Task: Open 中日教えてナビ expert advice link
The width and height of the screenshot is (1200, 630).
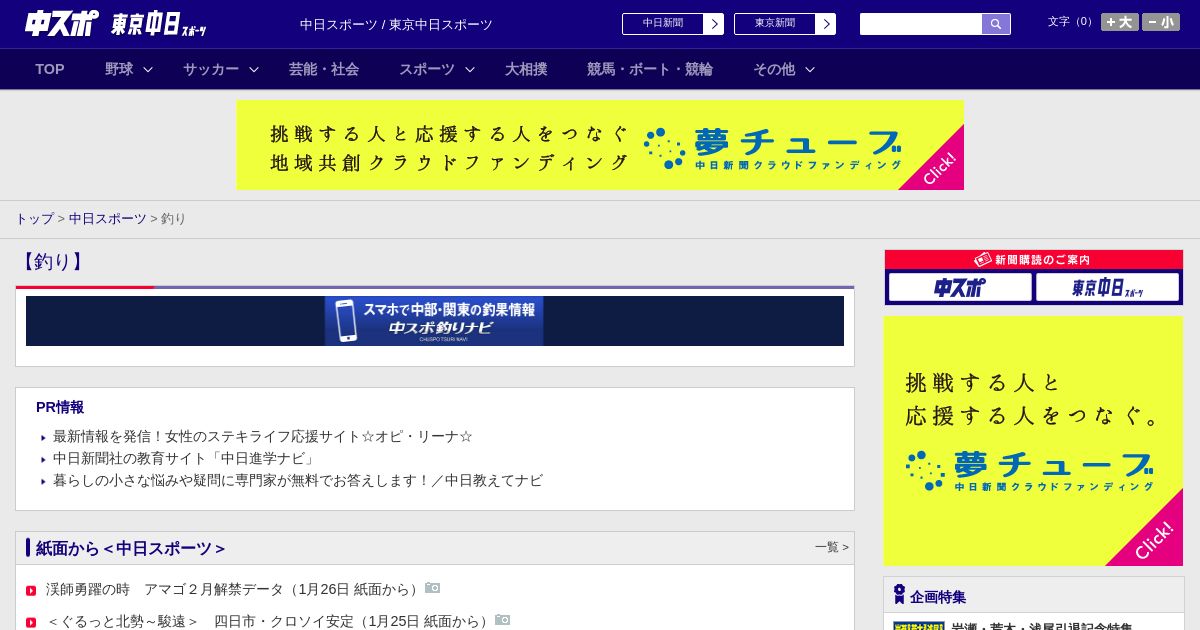Action: [298, 481]
